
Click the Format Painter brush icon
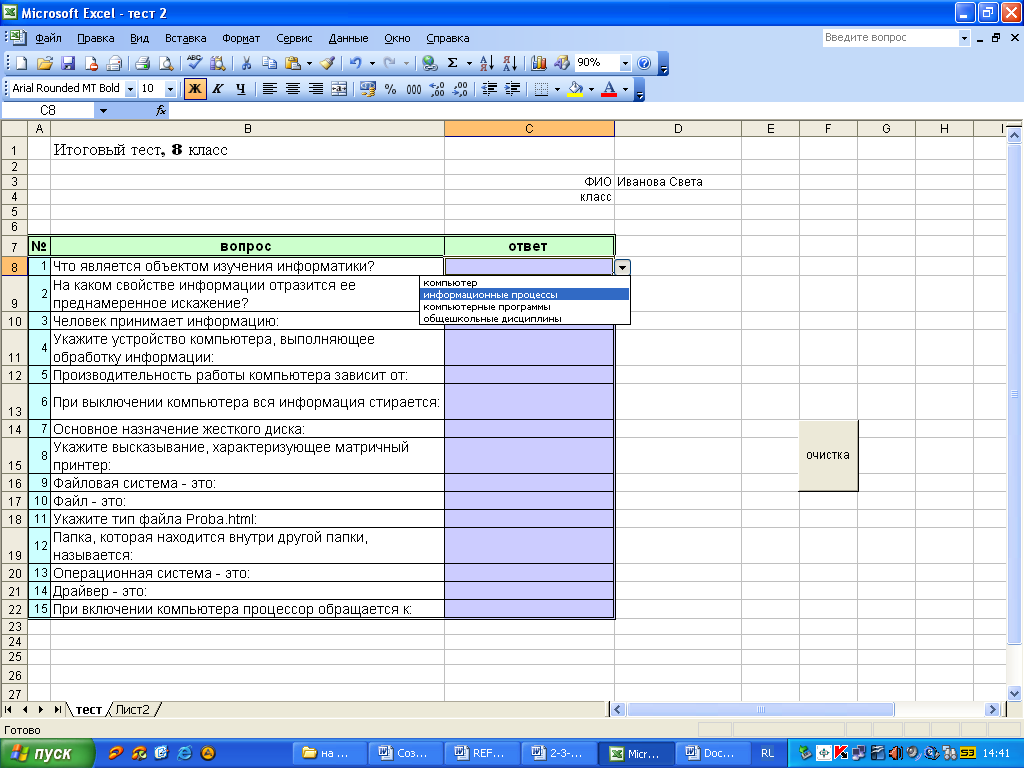pyautogui.click(x=328, y=63)
